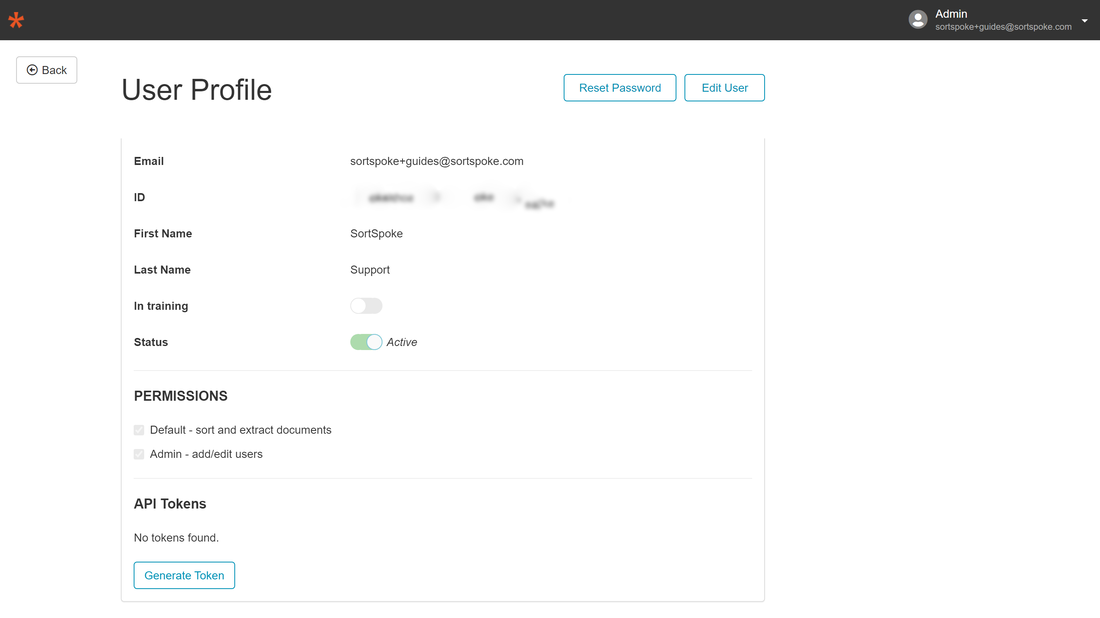Go back using the Back button

[47, 70]
